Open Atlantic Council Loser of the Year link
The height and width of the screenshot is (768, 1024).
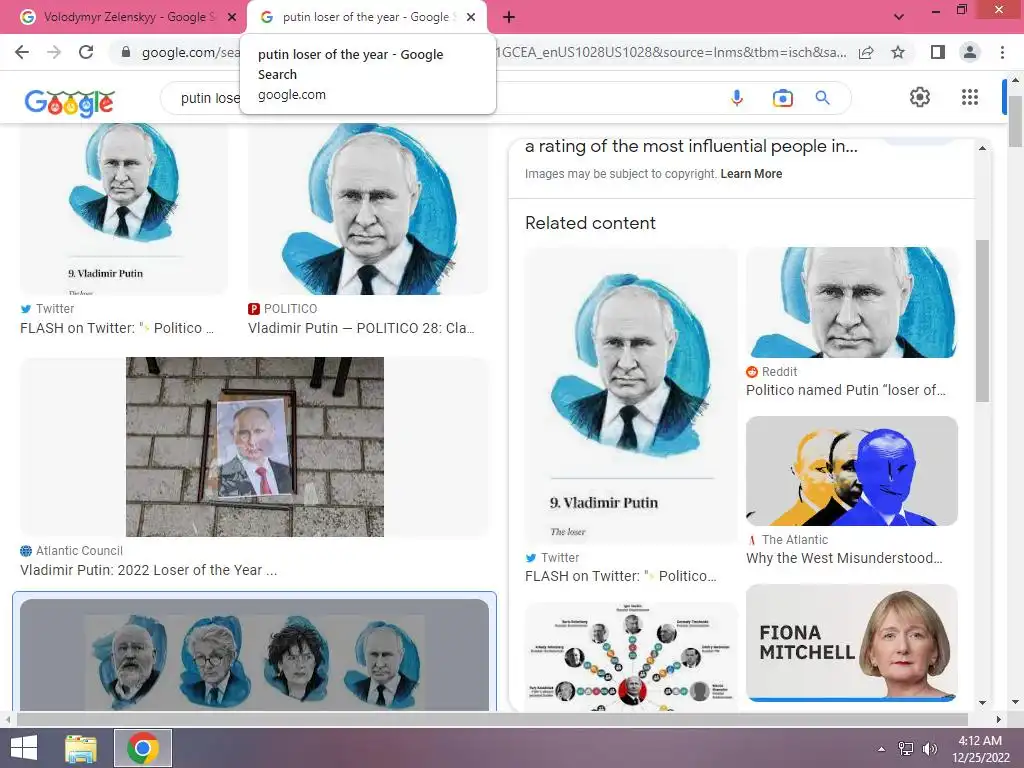point(148,570)
